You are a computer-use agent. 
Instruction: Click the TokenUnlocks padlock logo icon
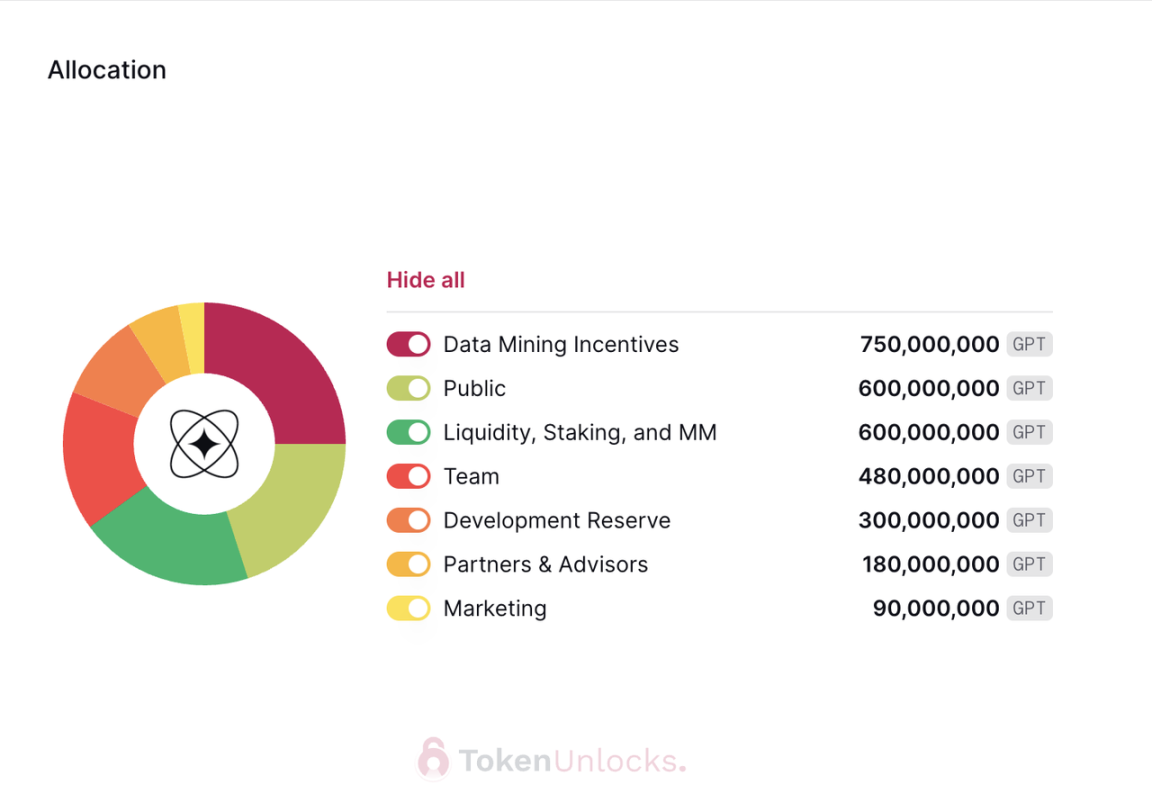pos(433,760)
